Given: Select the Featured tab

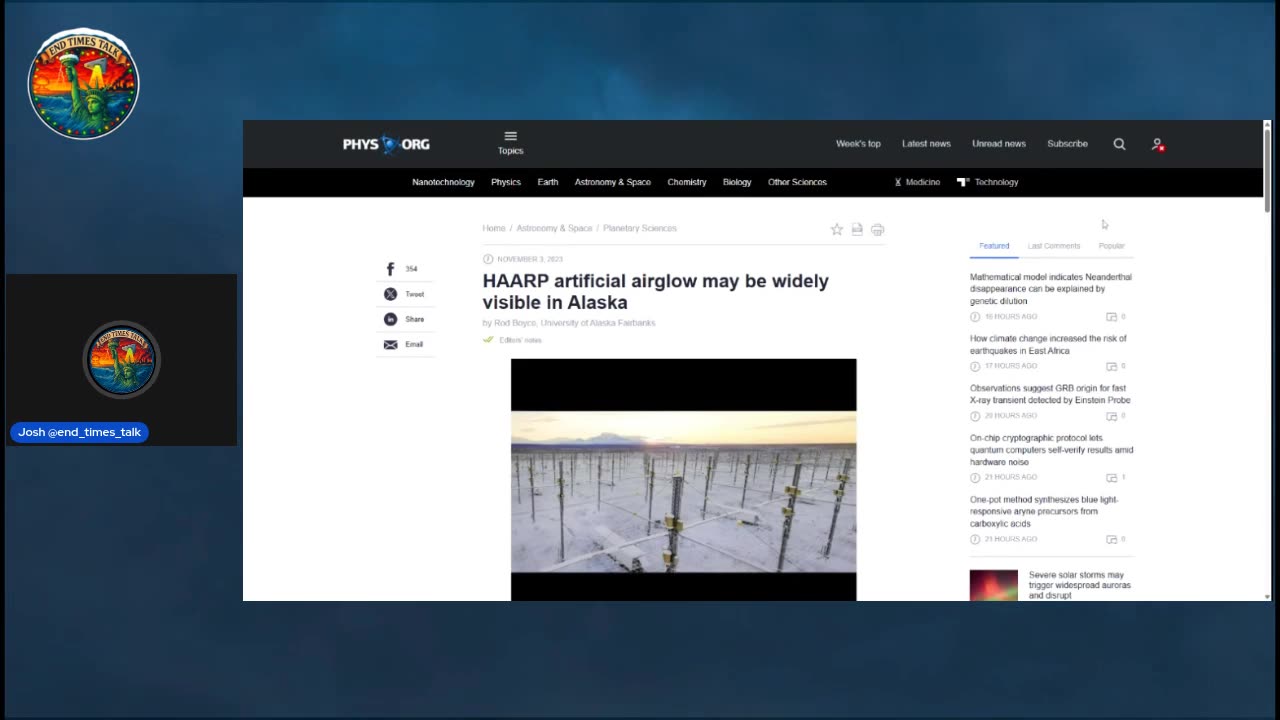Looking at the screenshot, I should [994, 246].
